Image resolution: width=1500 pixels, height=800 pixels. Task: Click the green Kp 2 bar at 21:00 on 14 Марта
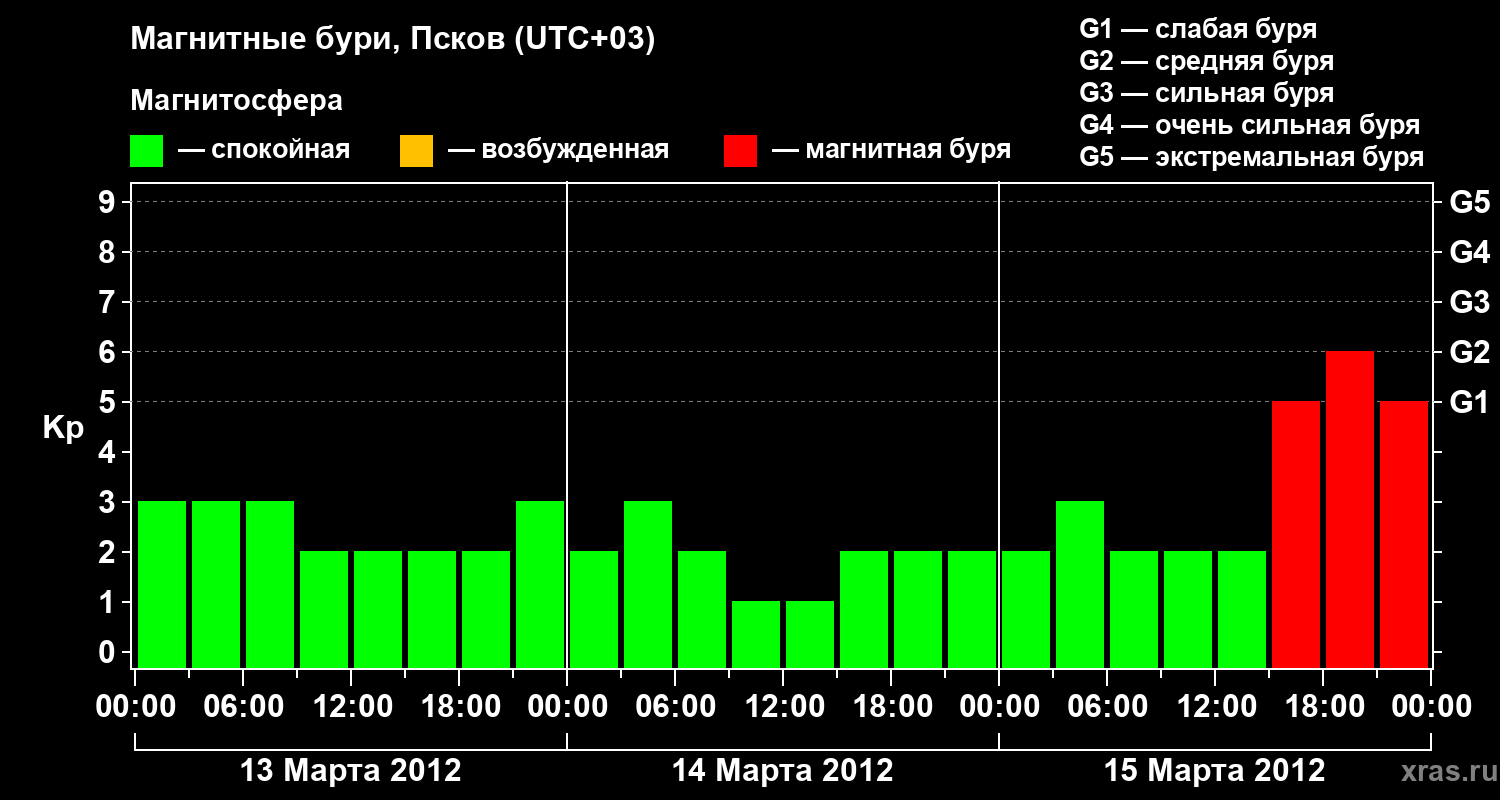(x=972, y=610)
